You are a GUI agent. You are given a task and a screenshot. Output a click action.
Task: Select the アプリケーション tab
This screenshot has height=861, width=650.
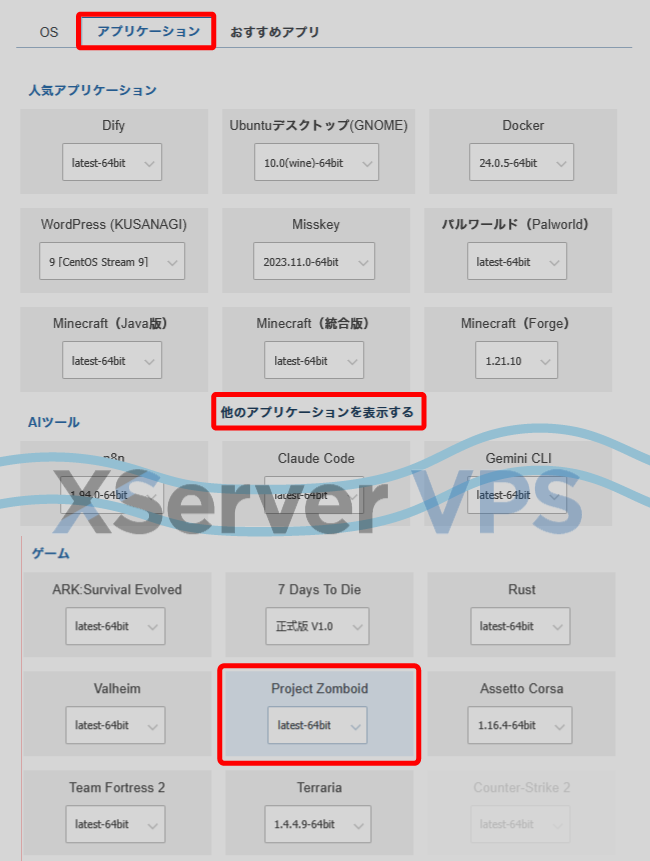(x=148, y=31)
